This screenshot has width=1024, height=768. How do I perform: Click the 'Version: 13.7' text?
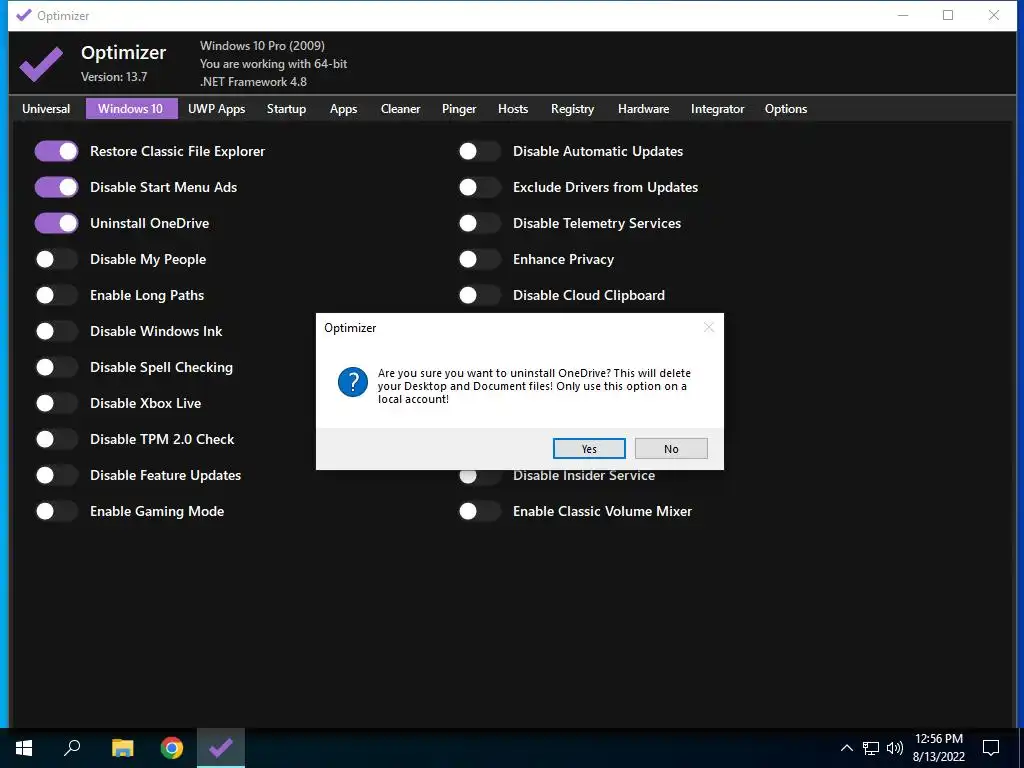(x=114, y=77)
